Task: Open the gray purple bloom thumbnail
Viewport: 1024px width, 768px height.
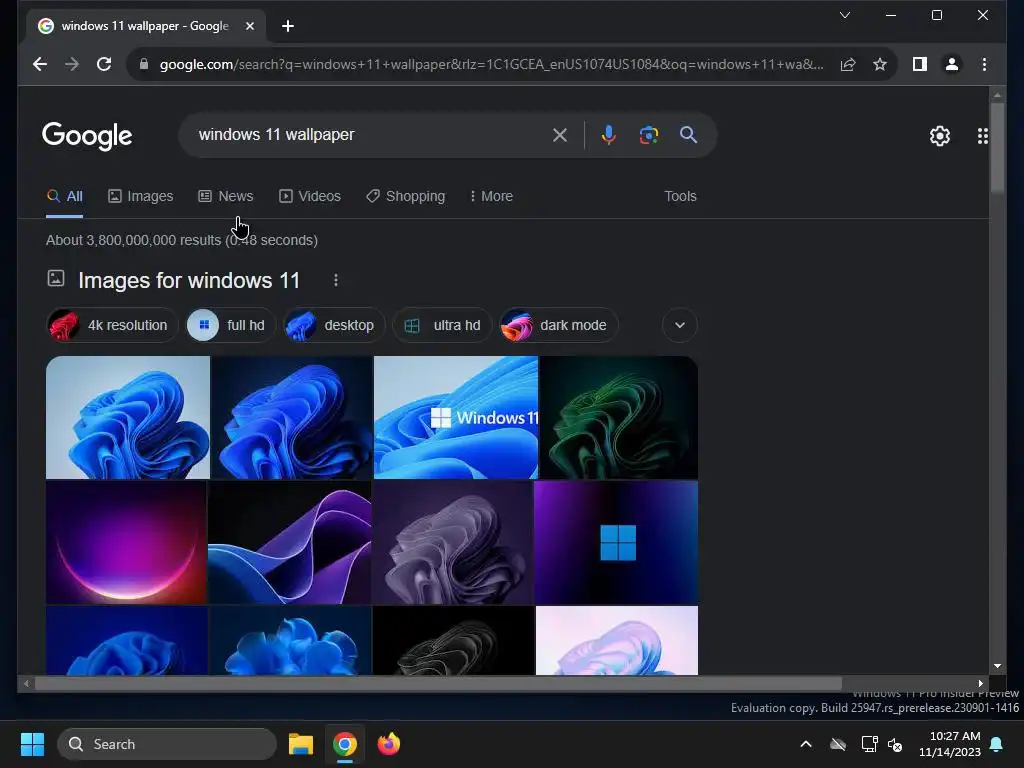Action: click(452, 542)
